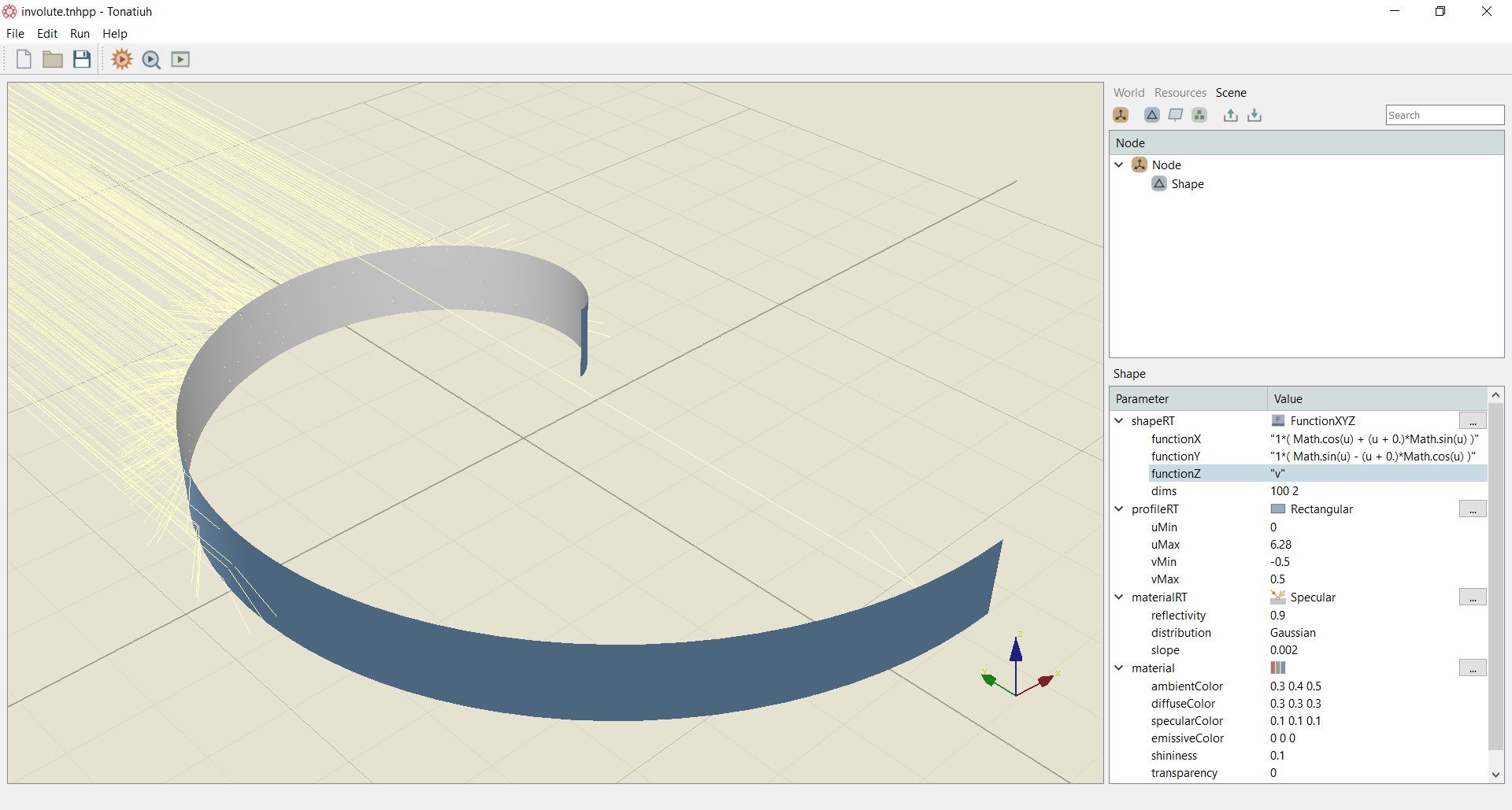This screenshot has height=810, width=1512.
Task: Open the Edit menu
Action: point(47,33)
